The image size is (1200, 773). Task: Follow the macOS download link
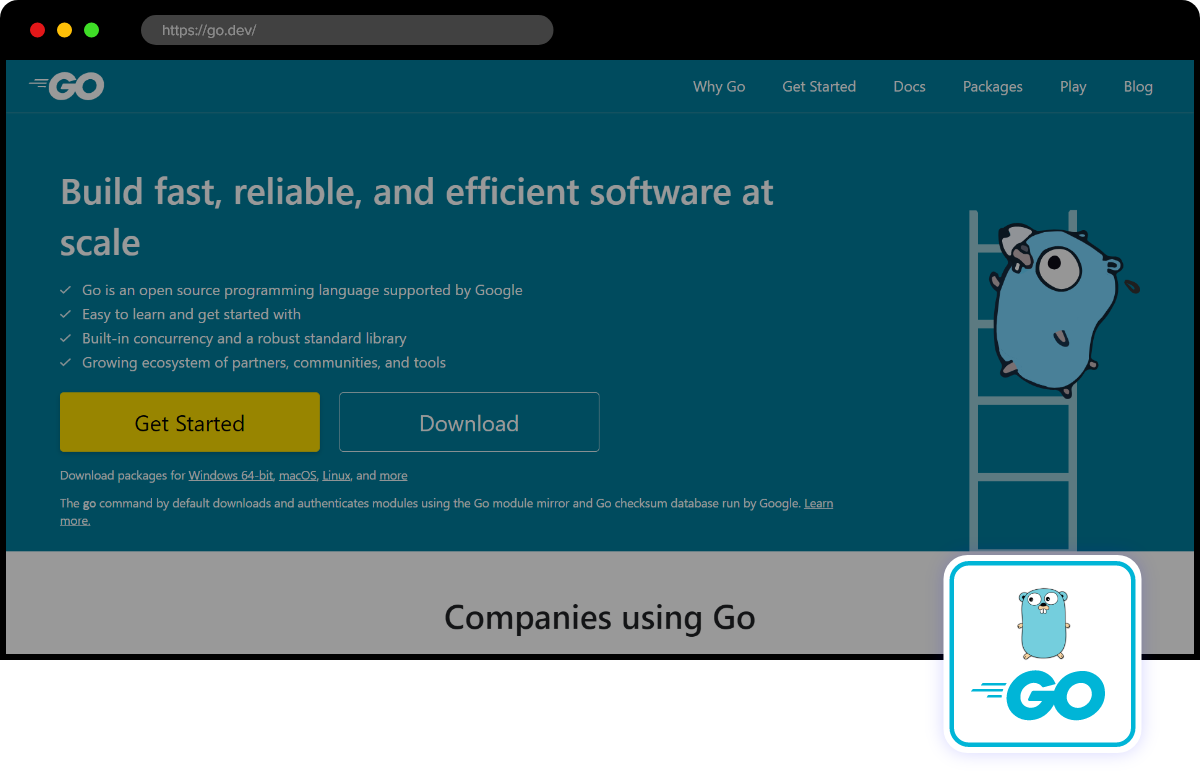[x=297, y=476]
